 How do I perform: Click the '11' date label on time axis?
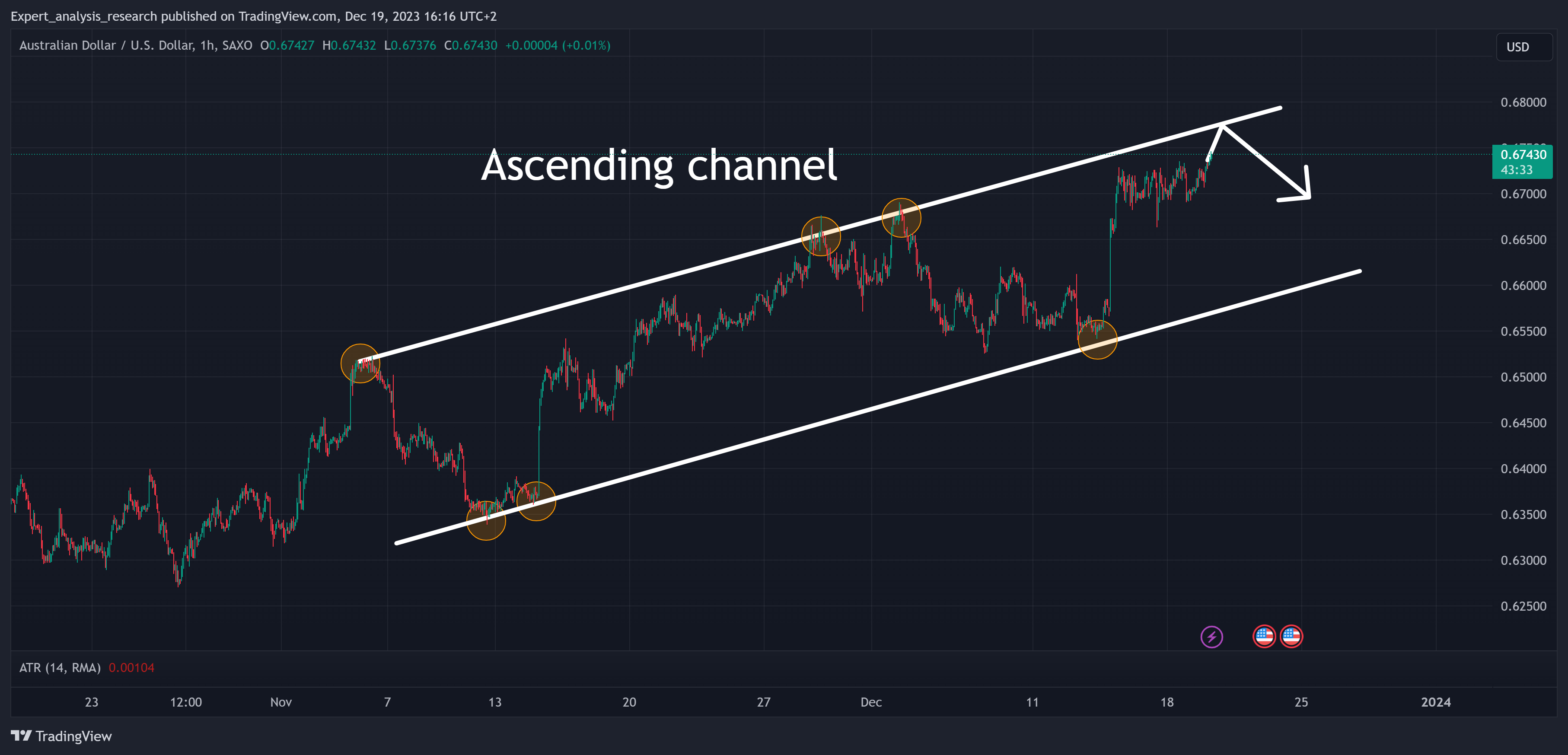point(1033,702)
